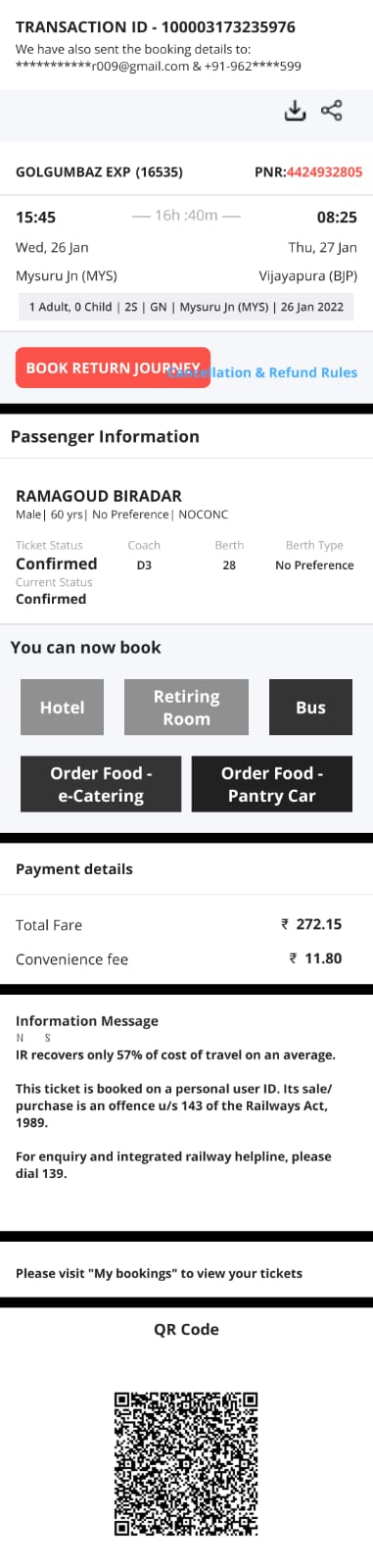Open Order Food Pantry Car
This screenshot has height=1568, width=373.
point(272,784)
